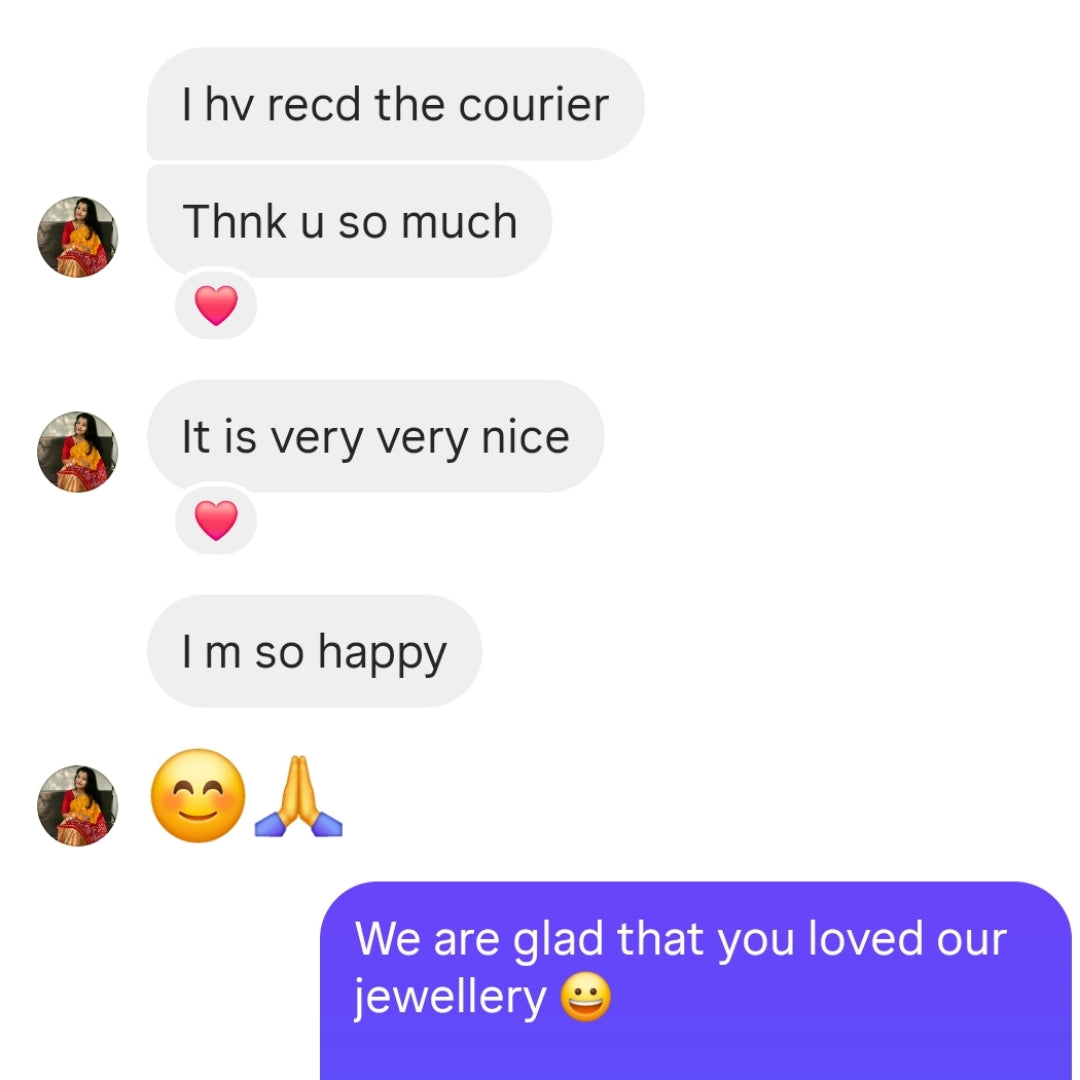Click the word 'much' in the second message
This screenshot has width=1080, height=1080.
pyautogui.click(x=459, y=222)
